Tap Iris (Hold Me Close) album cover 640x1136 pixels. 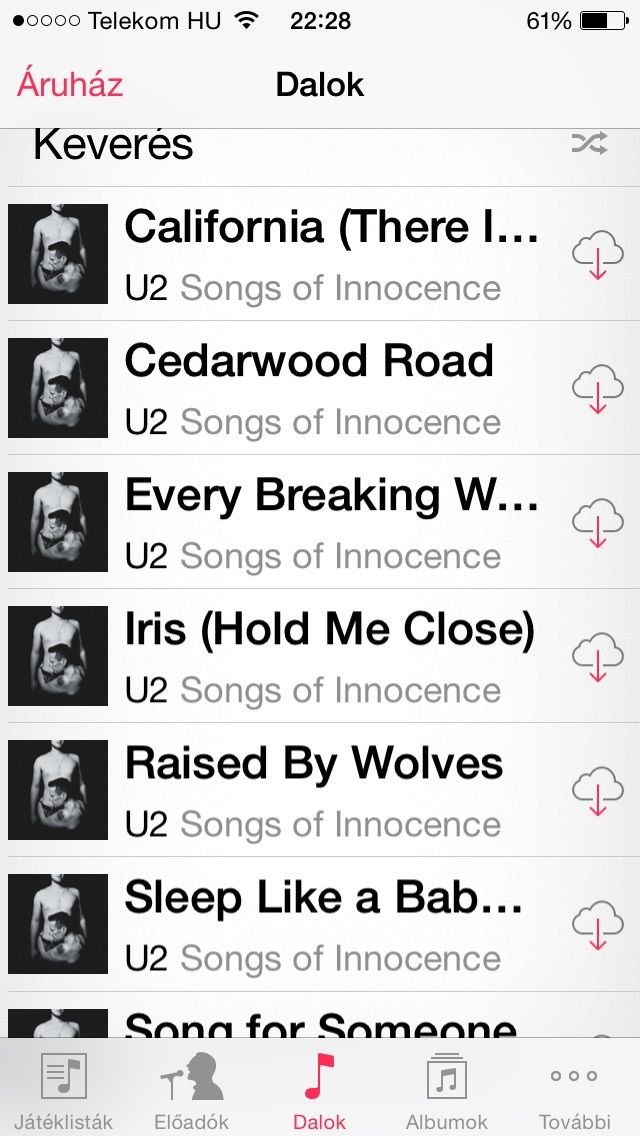click(x=58, y=656)
